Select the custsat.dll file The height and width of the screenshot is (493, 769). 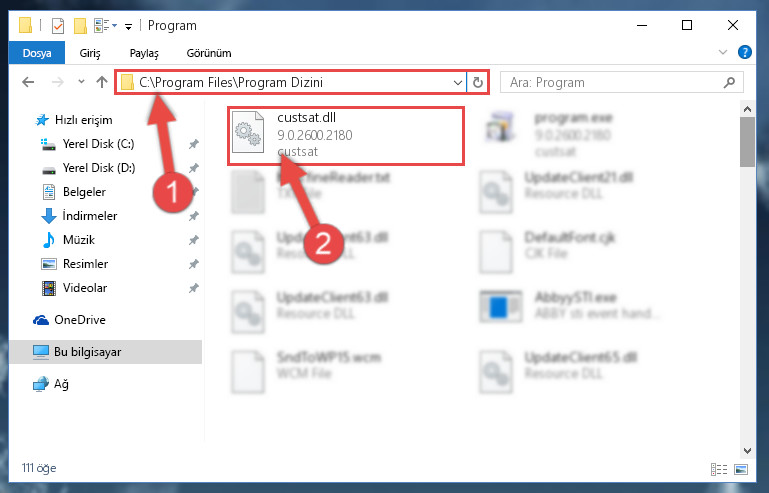point(346,135)
